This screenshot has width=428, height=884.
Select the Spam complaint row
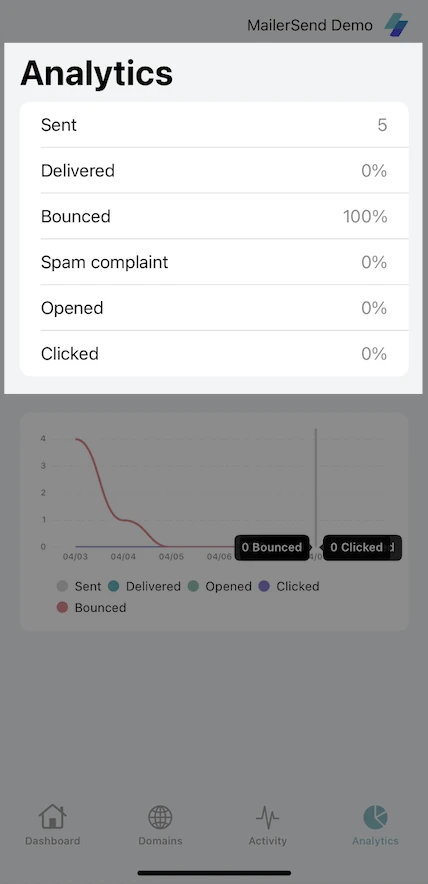pos(214,262)
